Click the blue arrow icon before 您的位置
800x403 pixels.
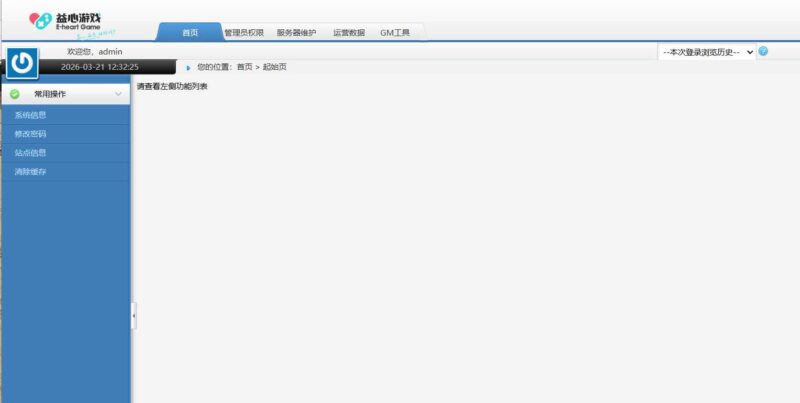[188, 67]
